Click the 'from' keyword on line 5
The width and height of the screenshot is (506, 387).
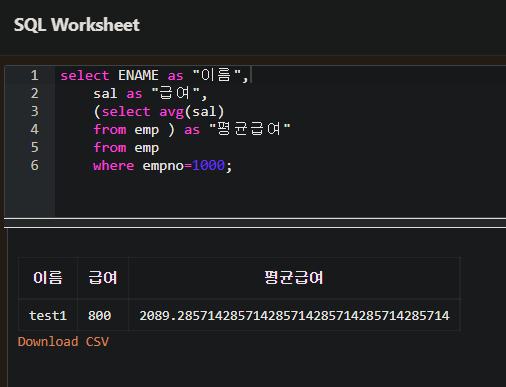point(110,147)
